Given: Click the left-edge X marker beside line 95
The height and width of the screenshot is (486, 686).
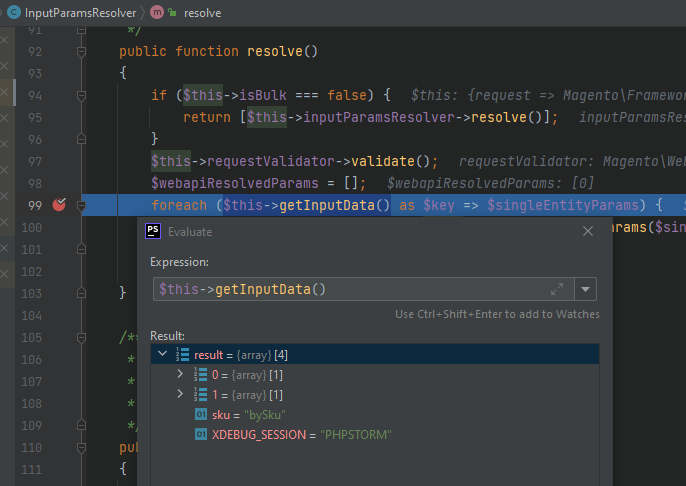Looking at the screenshot, I should coord(4,118).
